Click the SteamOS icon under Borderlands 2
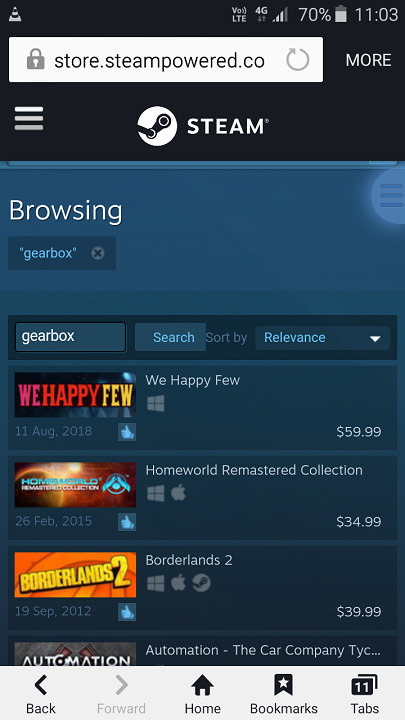 click(x=201, y=583)
